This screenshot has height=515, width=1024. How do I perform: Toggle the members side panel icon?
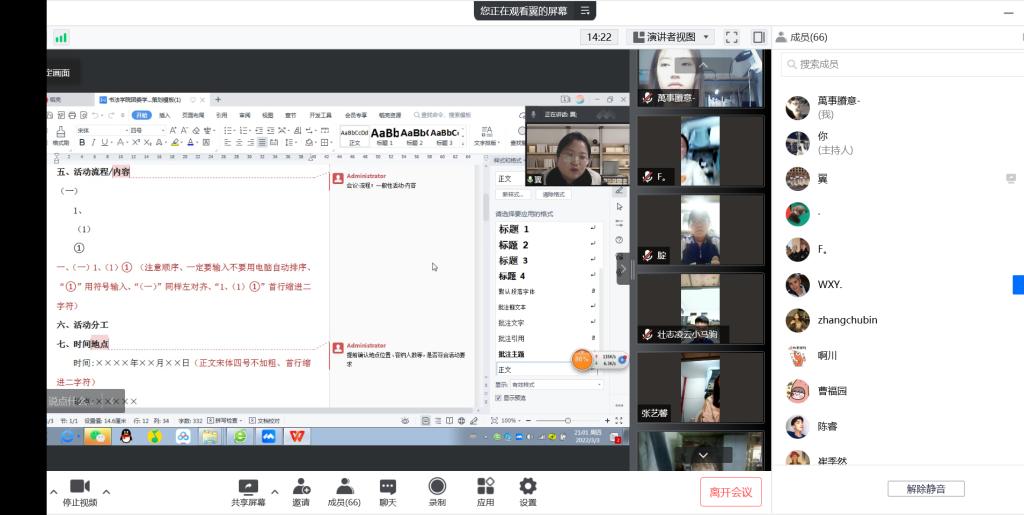pyautogui.click(x=758, y=37)
